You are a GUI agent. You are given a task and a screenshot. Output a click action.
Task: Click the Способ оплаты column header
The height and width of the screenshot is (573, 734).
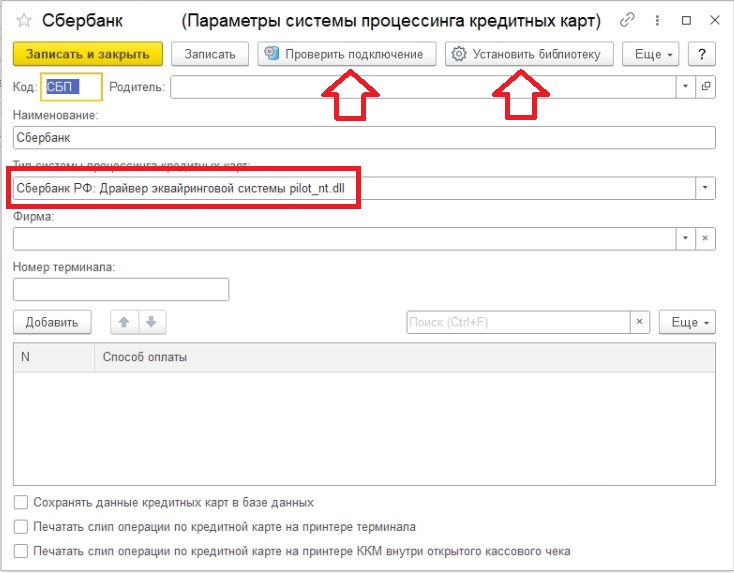point(405,357)
